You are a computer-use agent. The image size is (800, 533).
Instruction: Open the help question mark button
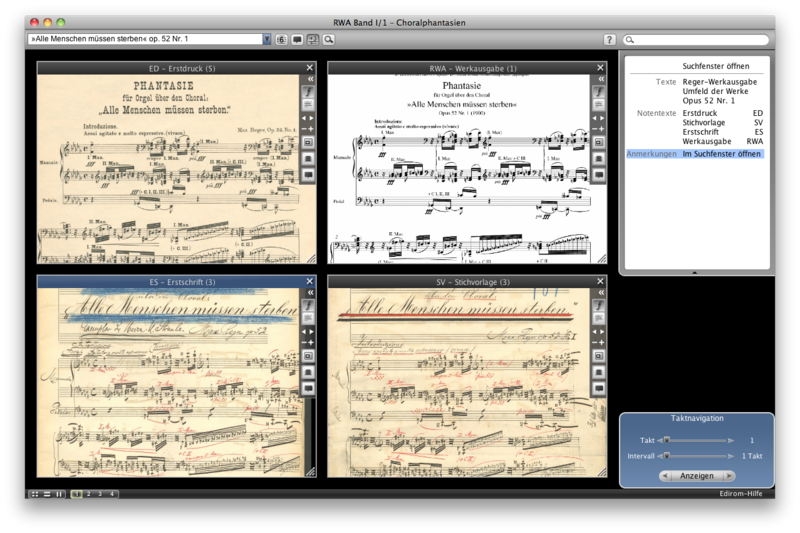[609, 39]
